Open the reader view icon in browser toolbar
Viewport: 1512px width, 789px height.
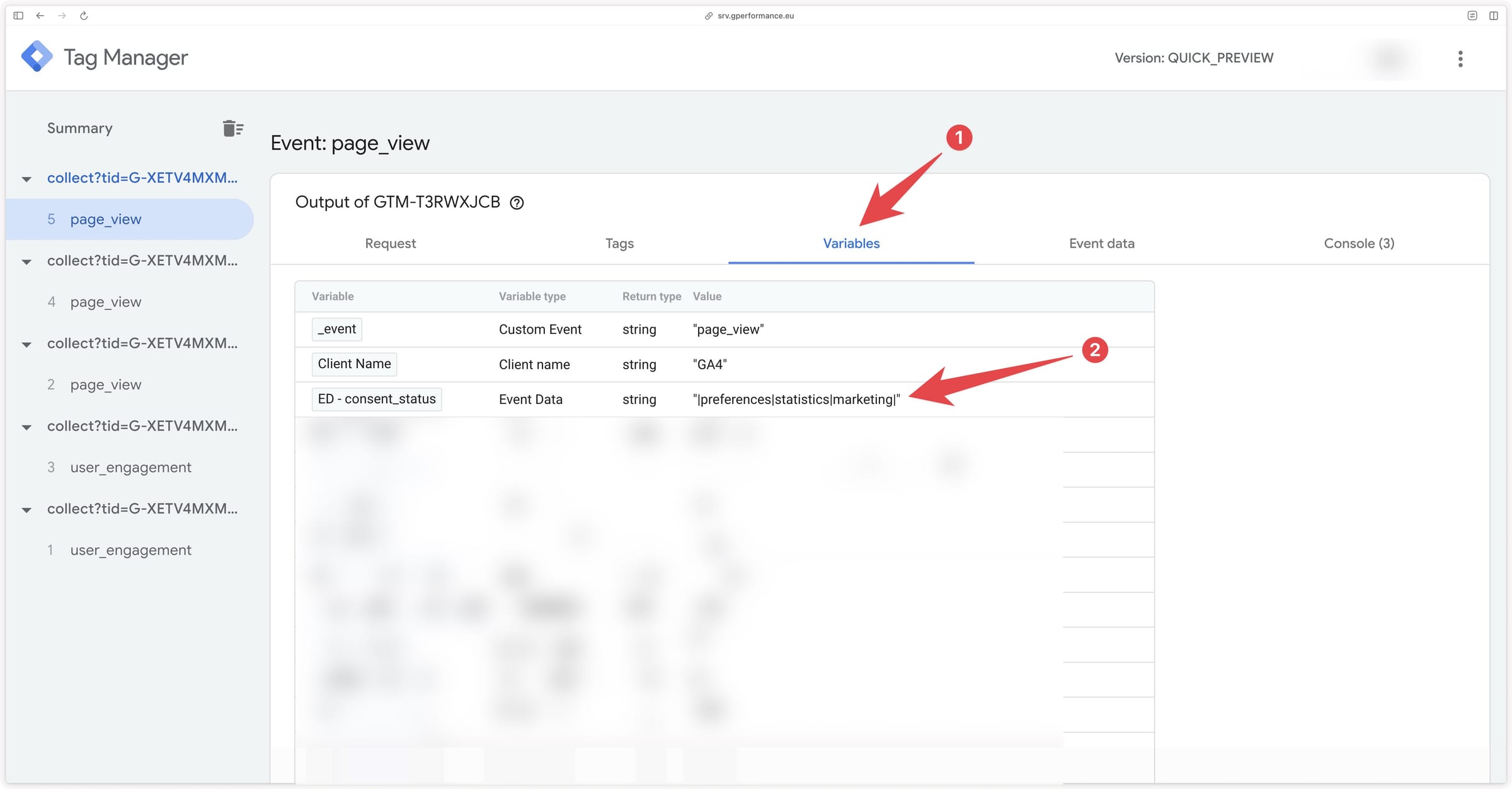tap(1472, 16)
